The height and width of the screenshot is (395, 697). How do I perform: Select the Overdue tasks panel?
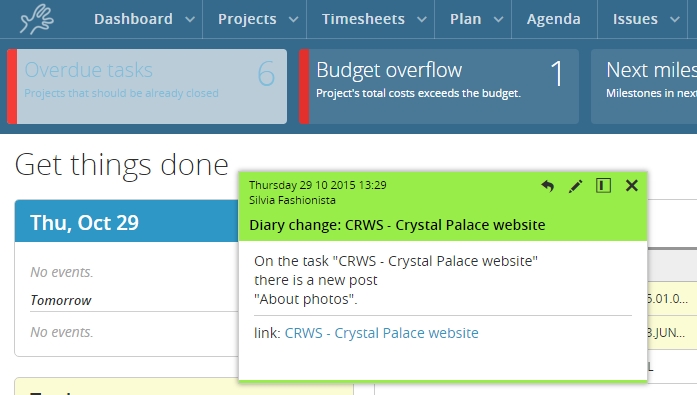click(x=147, y=86)
